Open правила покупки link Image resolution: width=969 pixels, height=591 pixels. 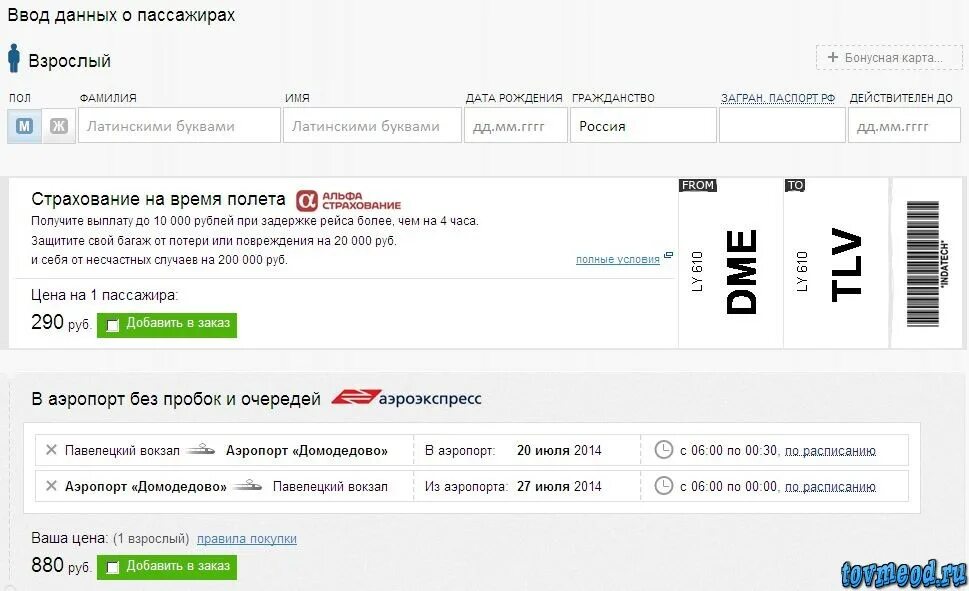click(247, 538)
